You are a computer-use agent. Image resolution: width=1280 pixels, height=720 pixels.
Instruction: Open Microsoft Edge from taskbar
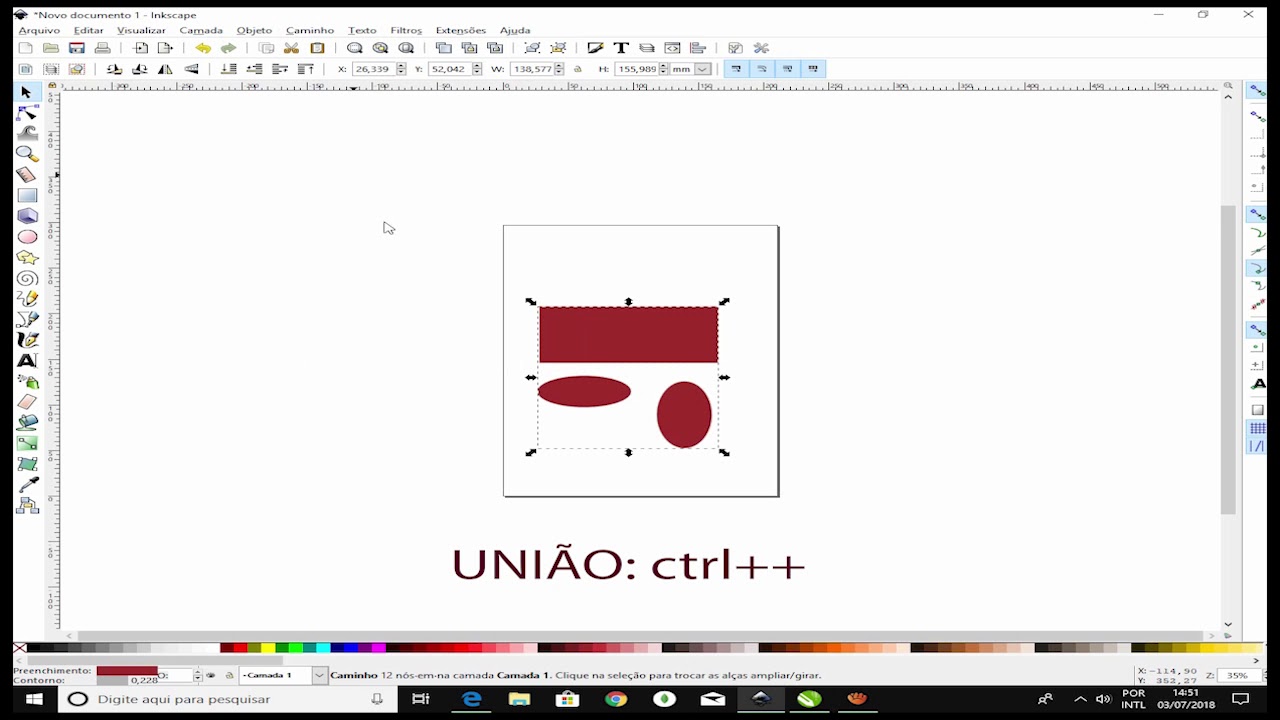471,699
